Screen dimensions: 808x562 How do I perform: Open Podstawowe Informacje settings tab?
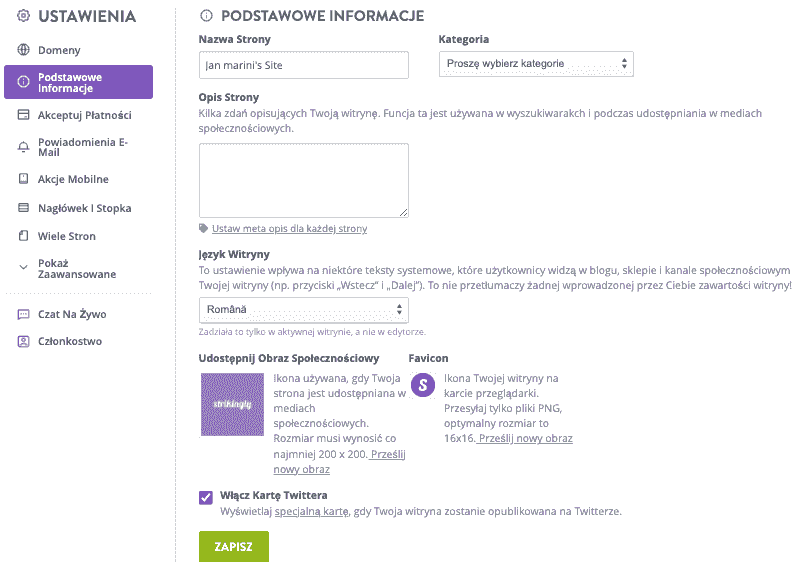pos(78,82)
